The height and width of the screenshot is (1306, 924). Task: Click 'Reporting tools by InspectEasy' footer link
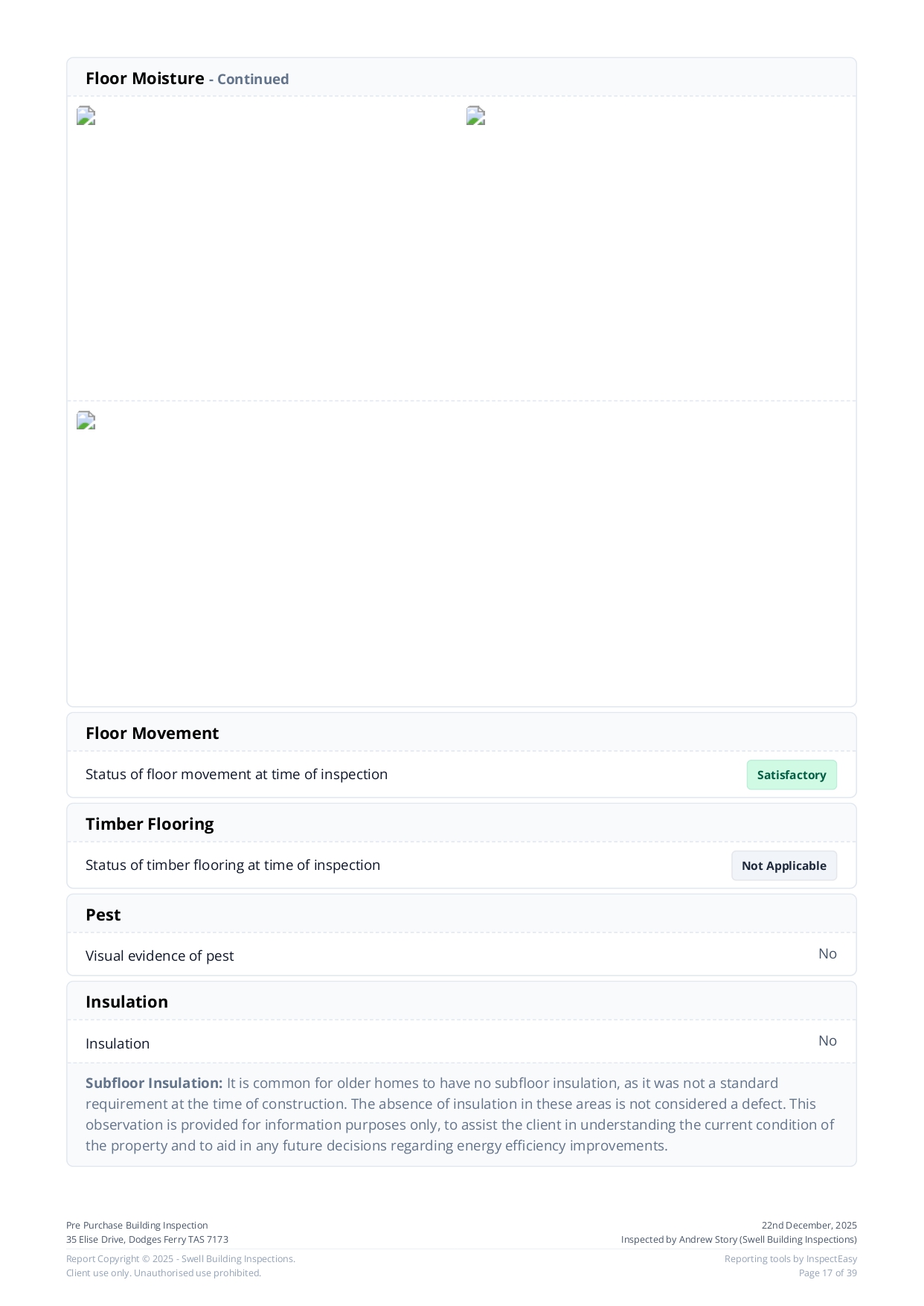790,1258
